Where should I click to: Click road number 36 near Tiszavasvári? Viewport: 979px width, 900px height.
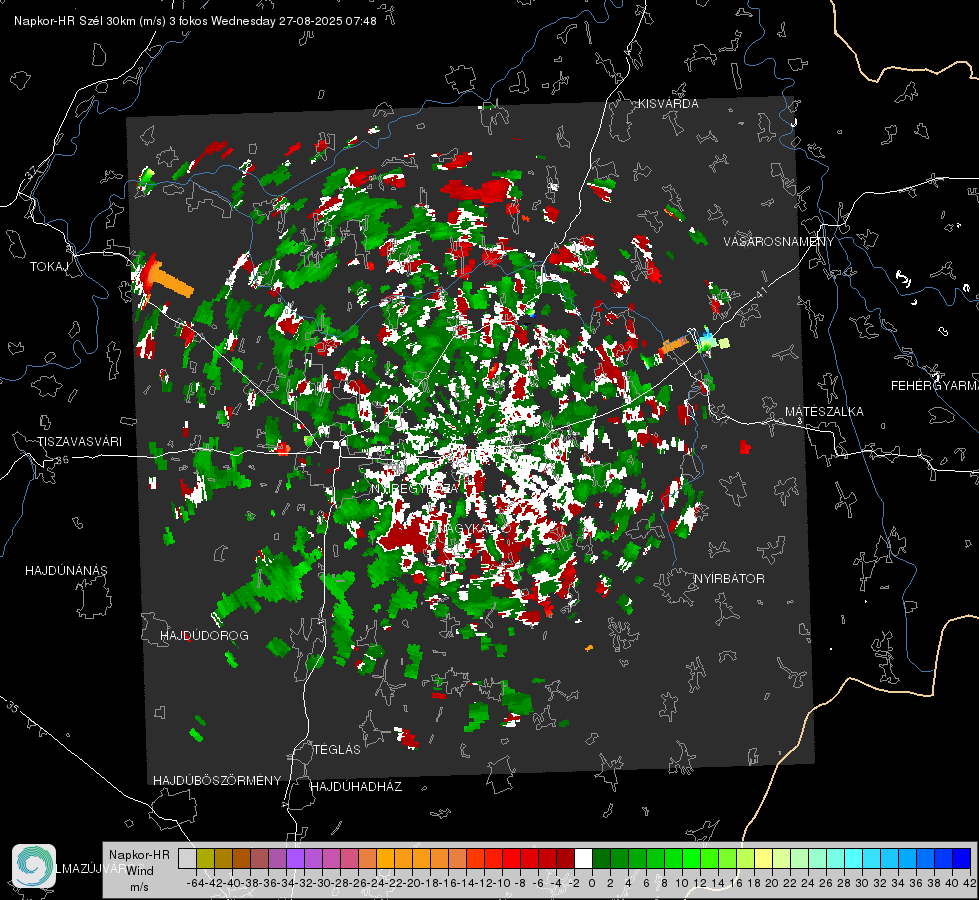click(62, 460)
